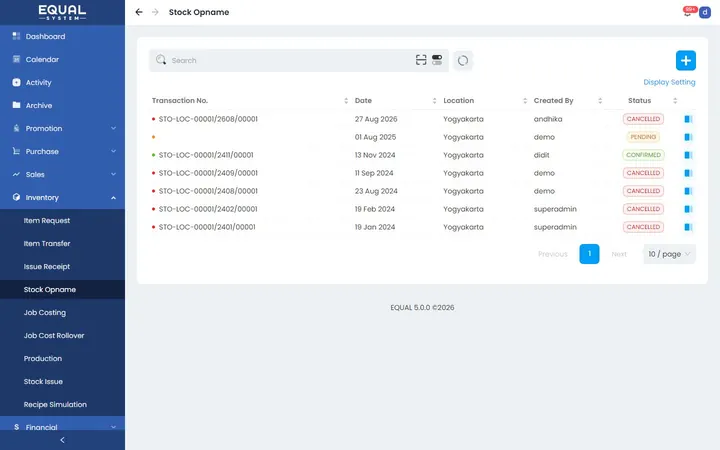Collapse the sidebar with the arrow
This screenshot has width=720, height=450.
pos(62,440)
